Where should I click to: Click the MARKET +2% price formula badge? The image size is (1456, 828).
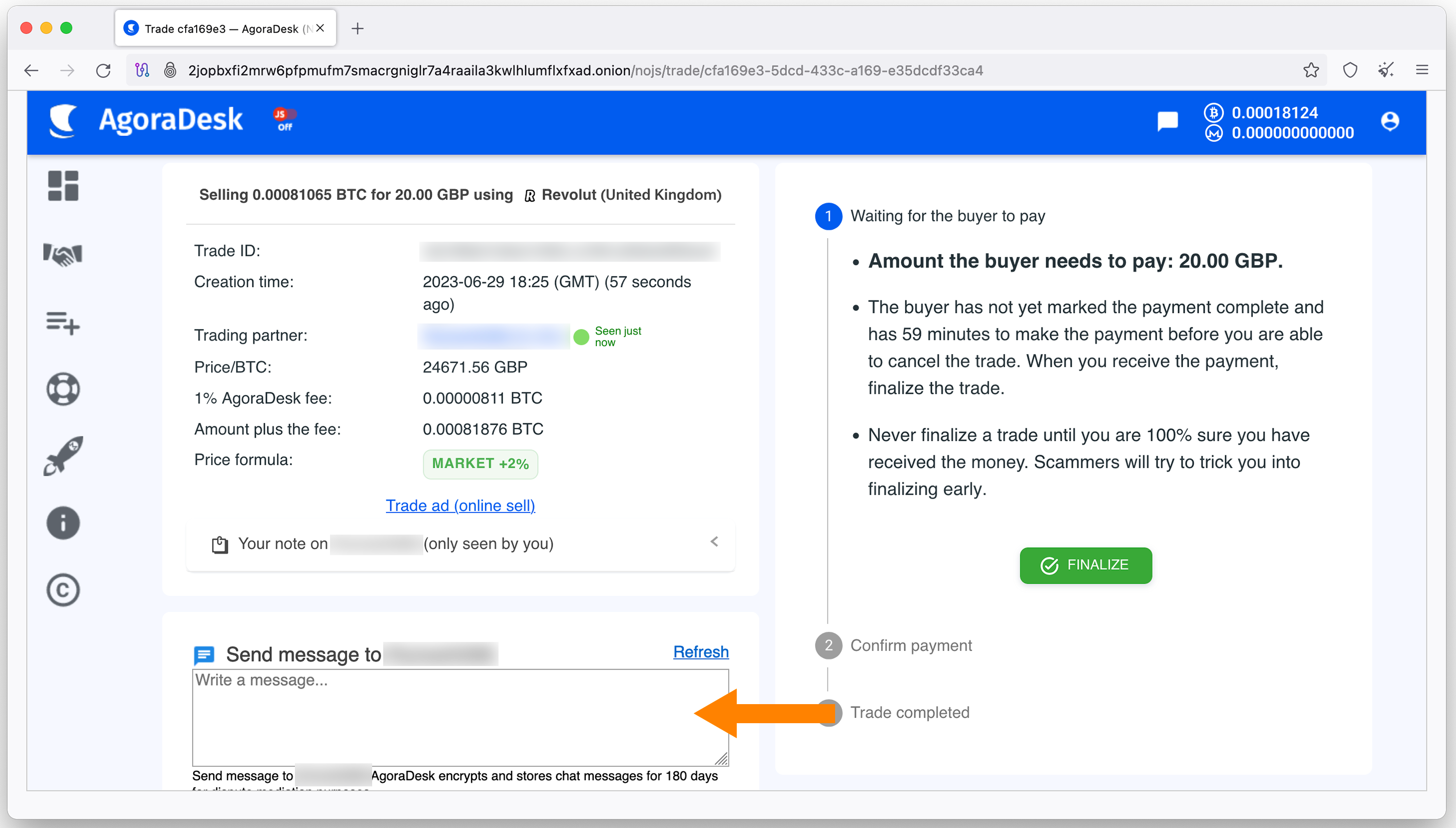(x=480, y=464)
